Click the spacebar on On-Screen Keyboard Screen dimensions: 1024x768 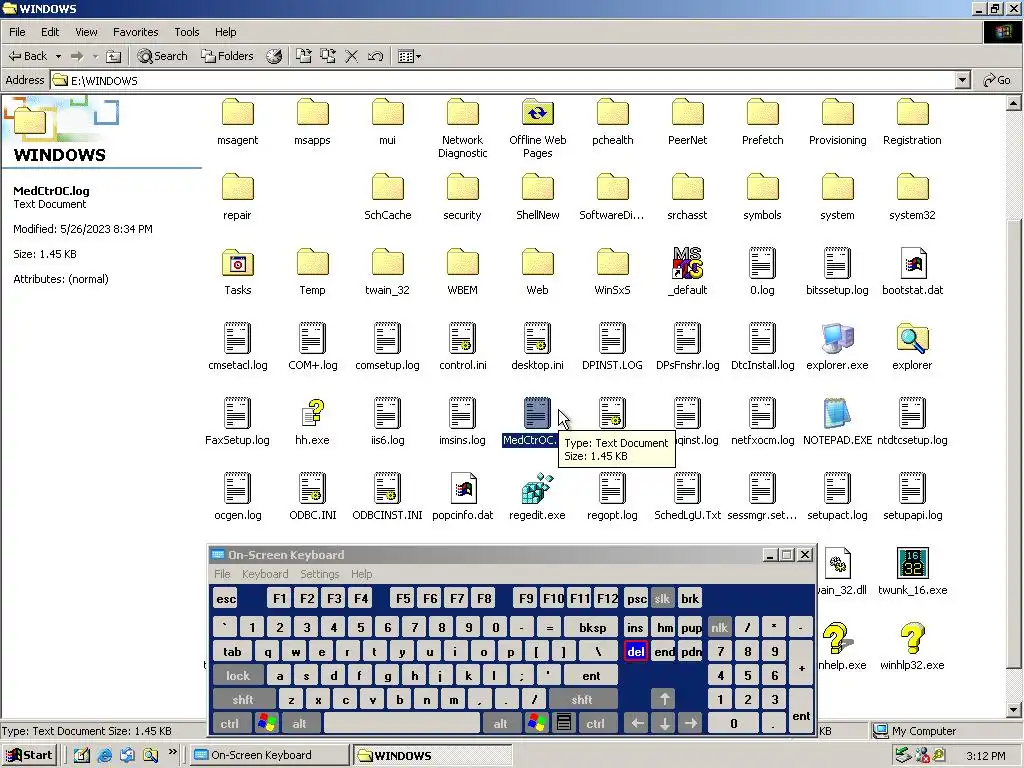click(401, 724)
